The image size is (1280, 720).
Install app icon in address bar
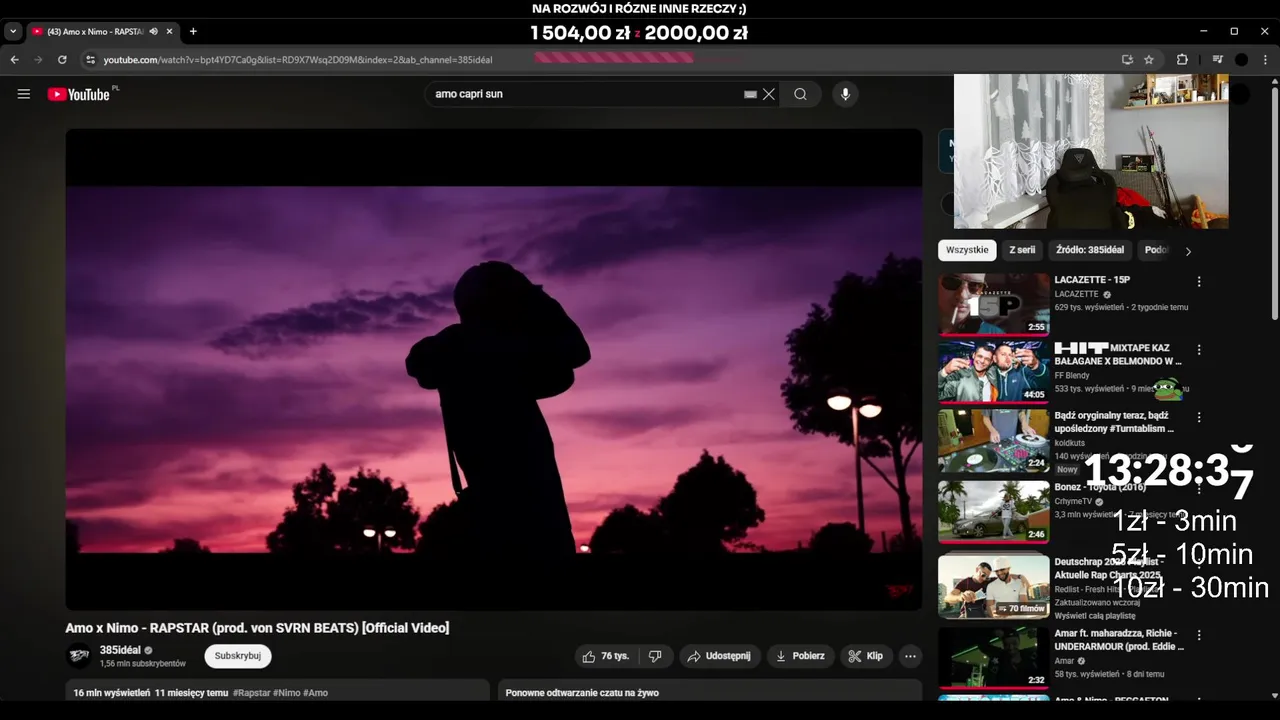pos(1127,60)
